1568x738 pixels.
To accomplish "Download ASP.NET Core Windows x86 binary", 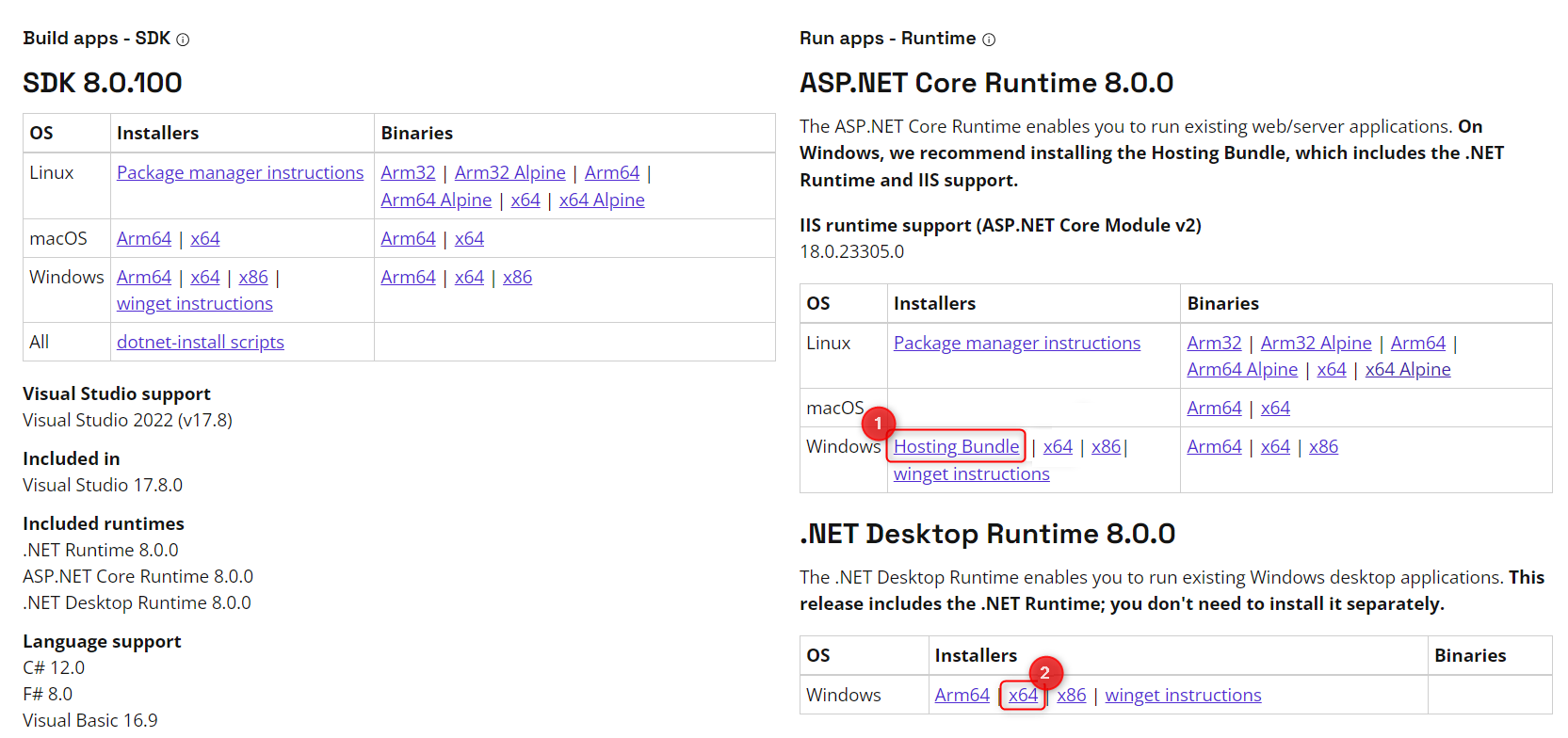I will (x=1323, y=446).
